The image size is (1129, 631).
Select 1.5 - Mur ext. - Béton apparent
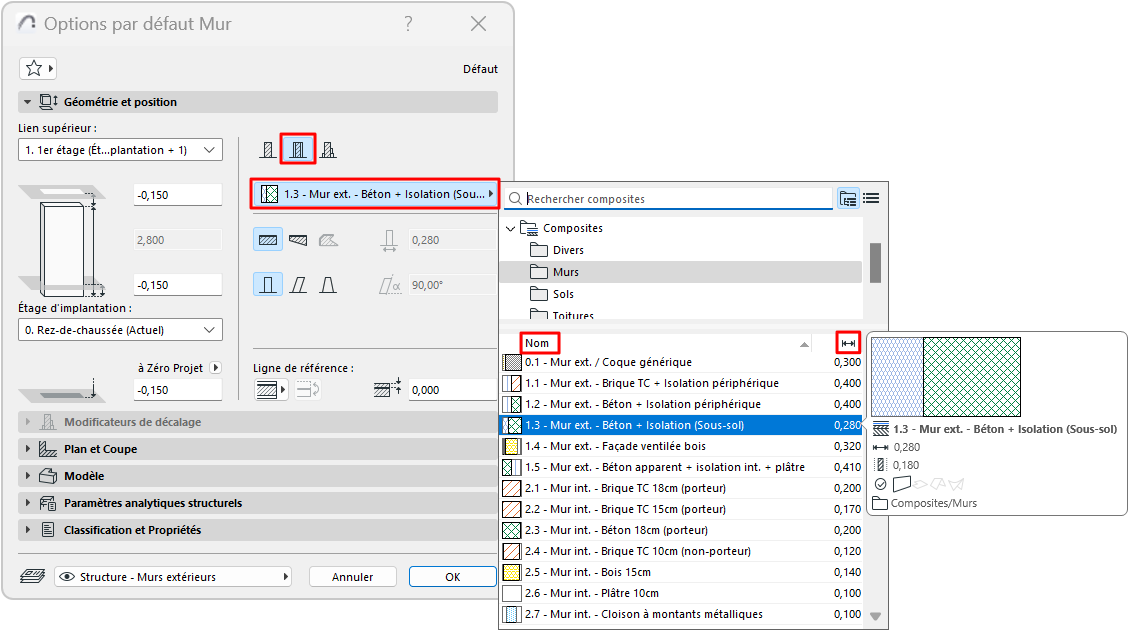pyautogui.click(x=681, y=467)
